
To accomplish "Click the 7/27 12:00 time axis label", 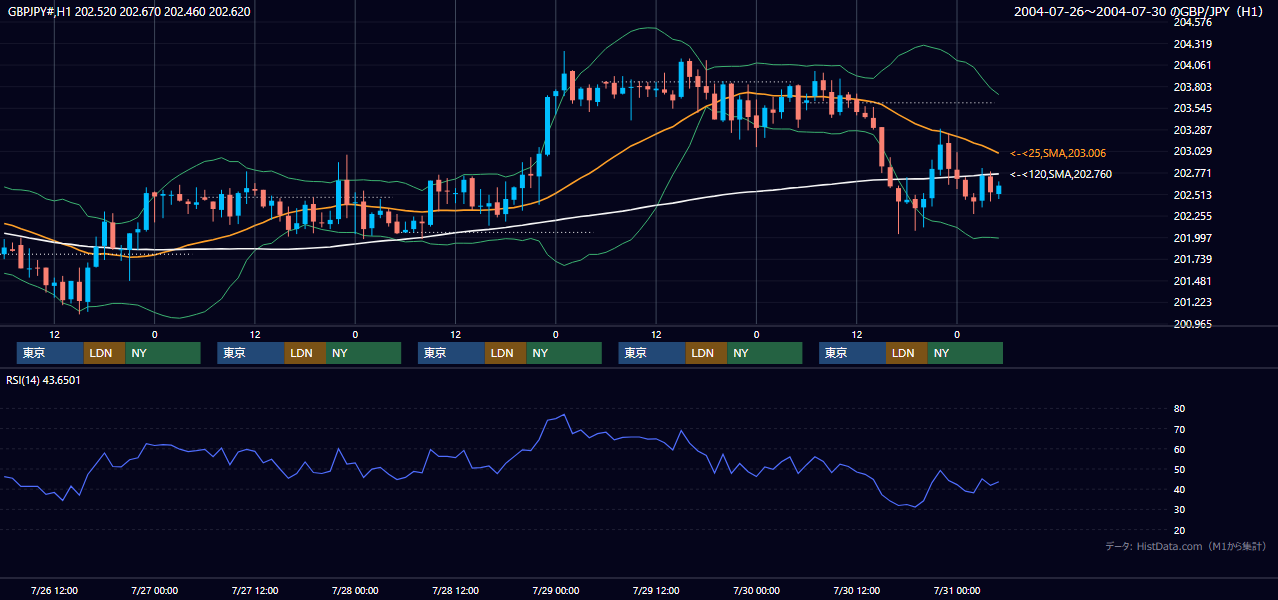I will click(255, 590).
